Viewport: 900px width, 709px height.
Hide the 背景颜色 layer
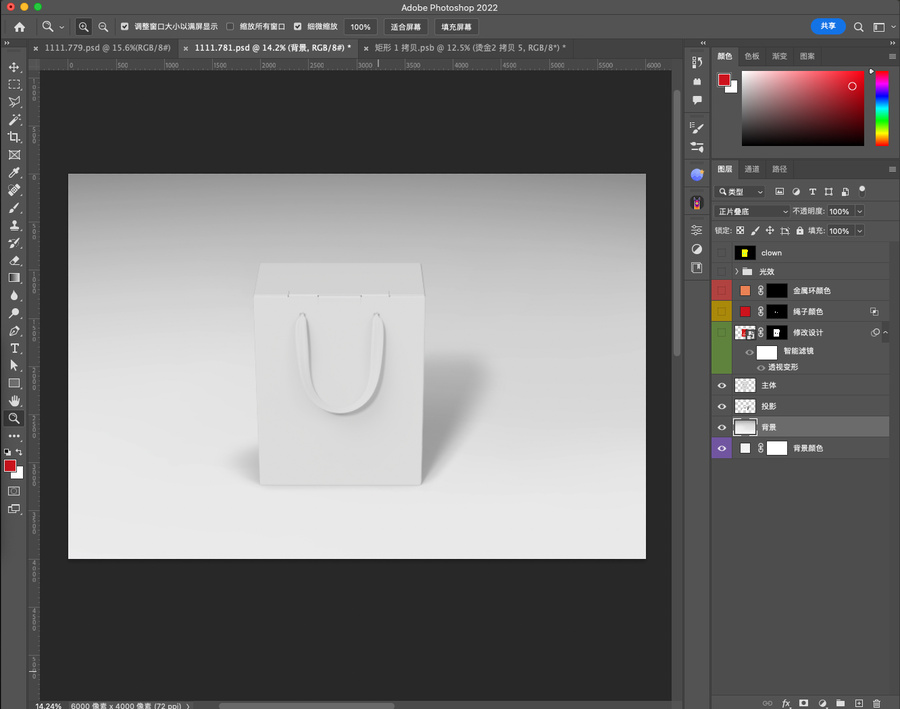tap(722, 448)
